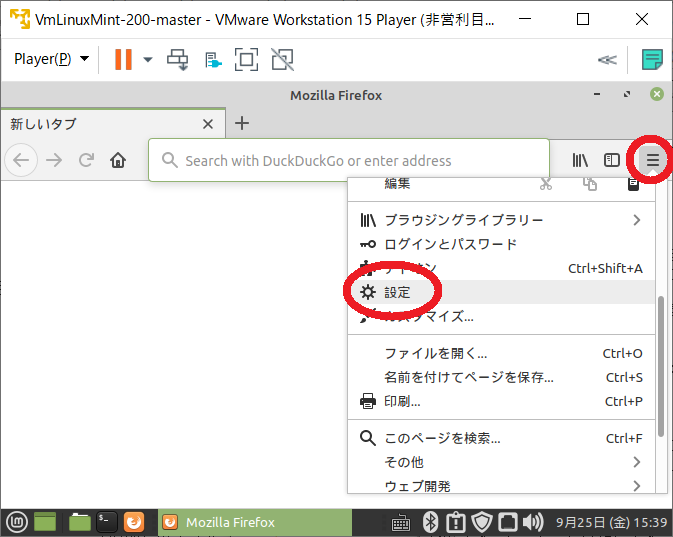
Task: Minimize the Mozilla Firefox window
Action: coord(597,94)
